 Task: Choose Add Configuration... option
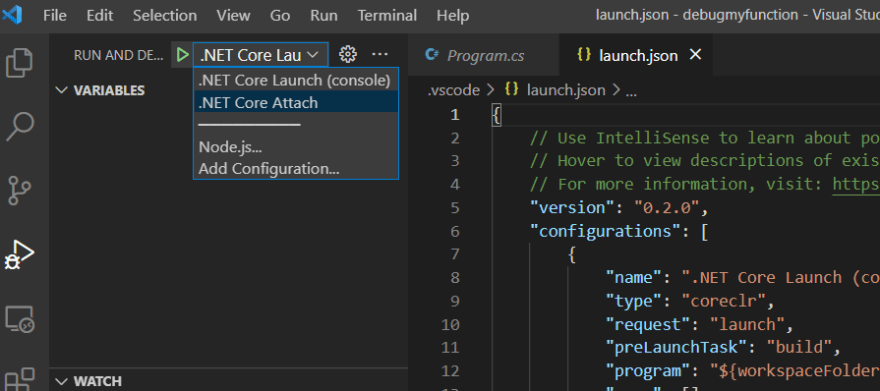(x=295, y=169)
